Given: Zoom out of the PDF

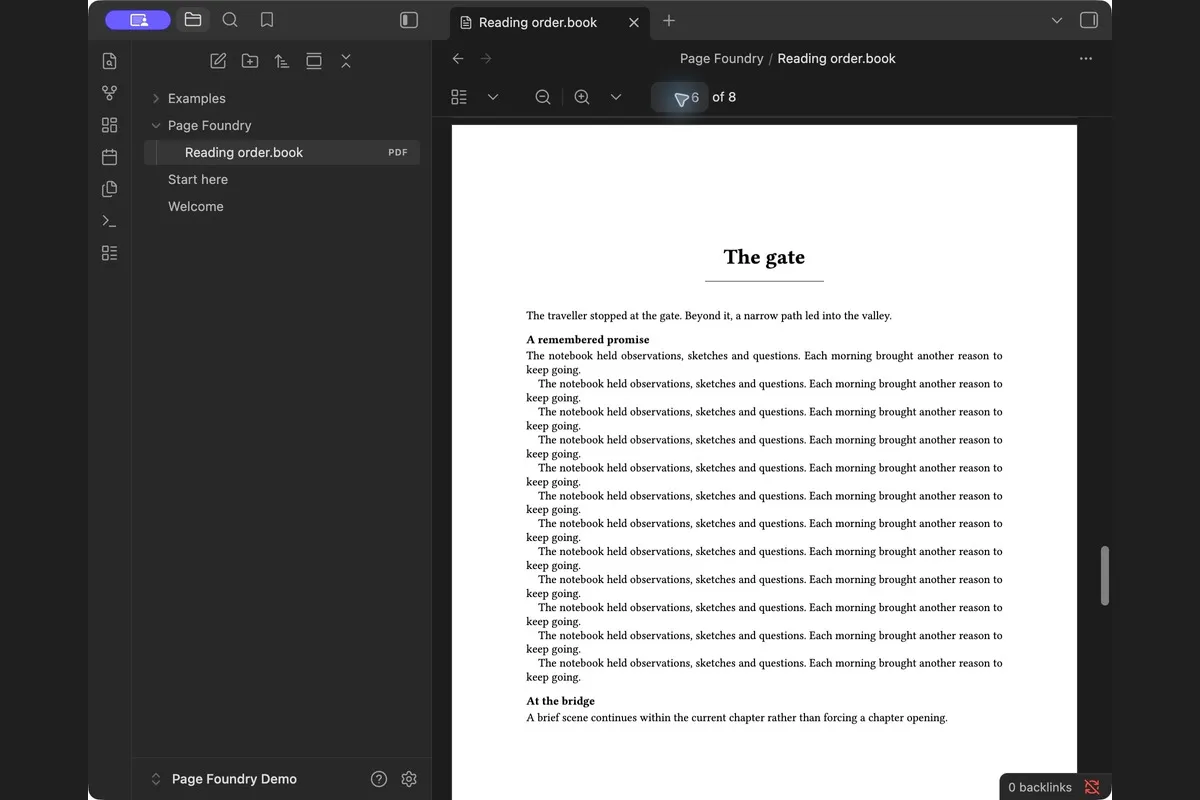Looking at the screenshot, I should 543,97.
